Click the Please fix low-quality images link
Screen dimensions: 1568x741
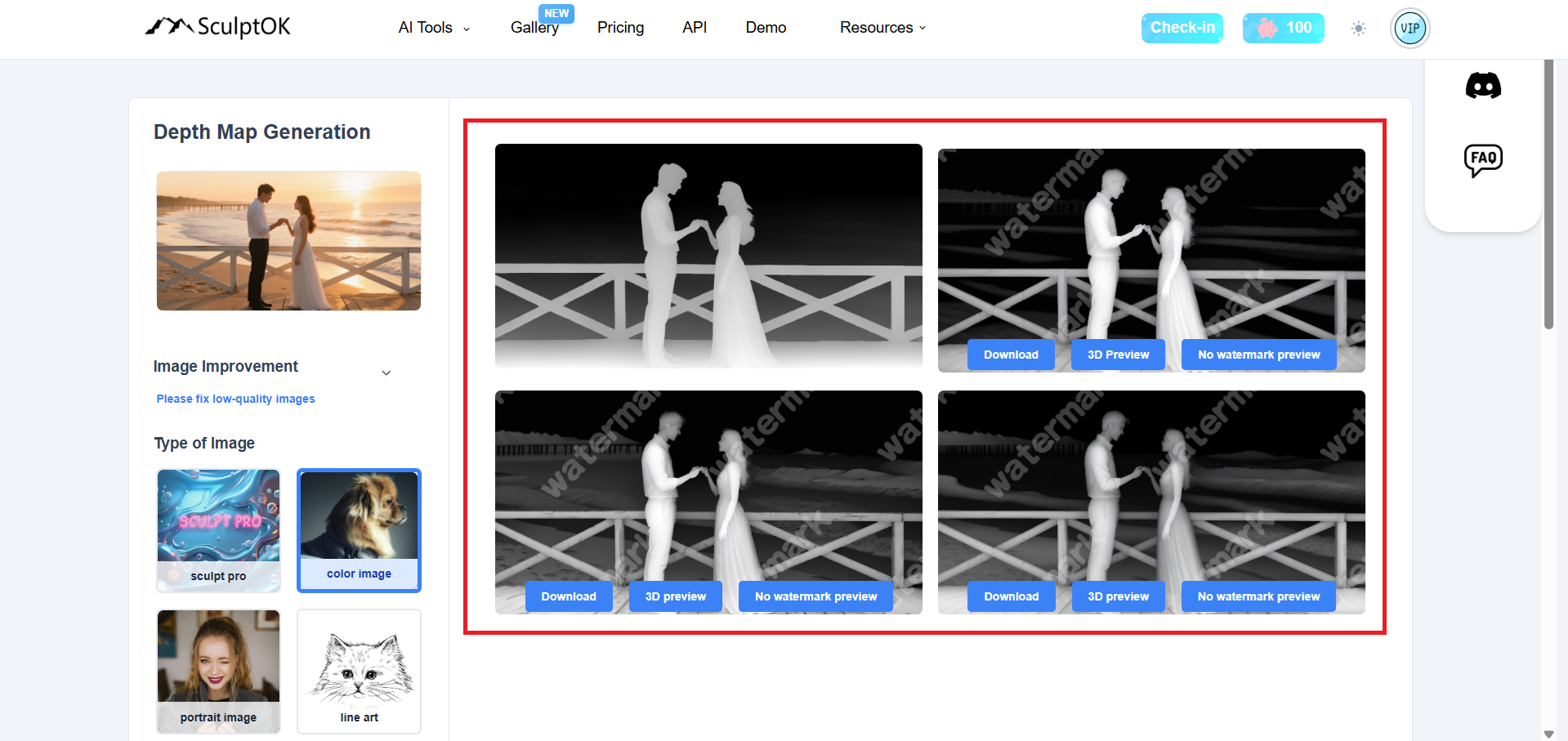coord(235,399)
